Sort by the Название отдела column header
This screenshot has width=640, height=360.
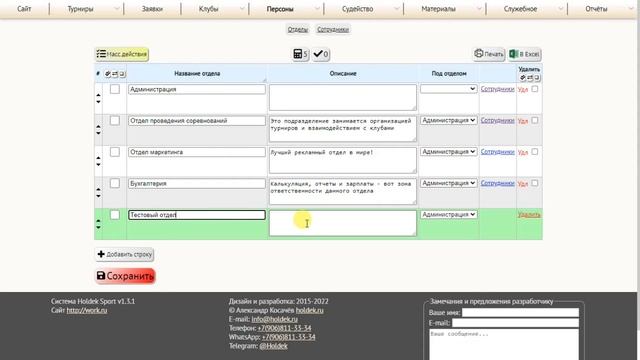(197, 73)
